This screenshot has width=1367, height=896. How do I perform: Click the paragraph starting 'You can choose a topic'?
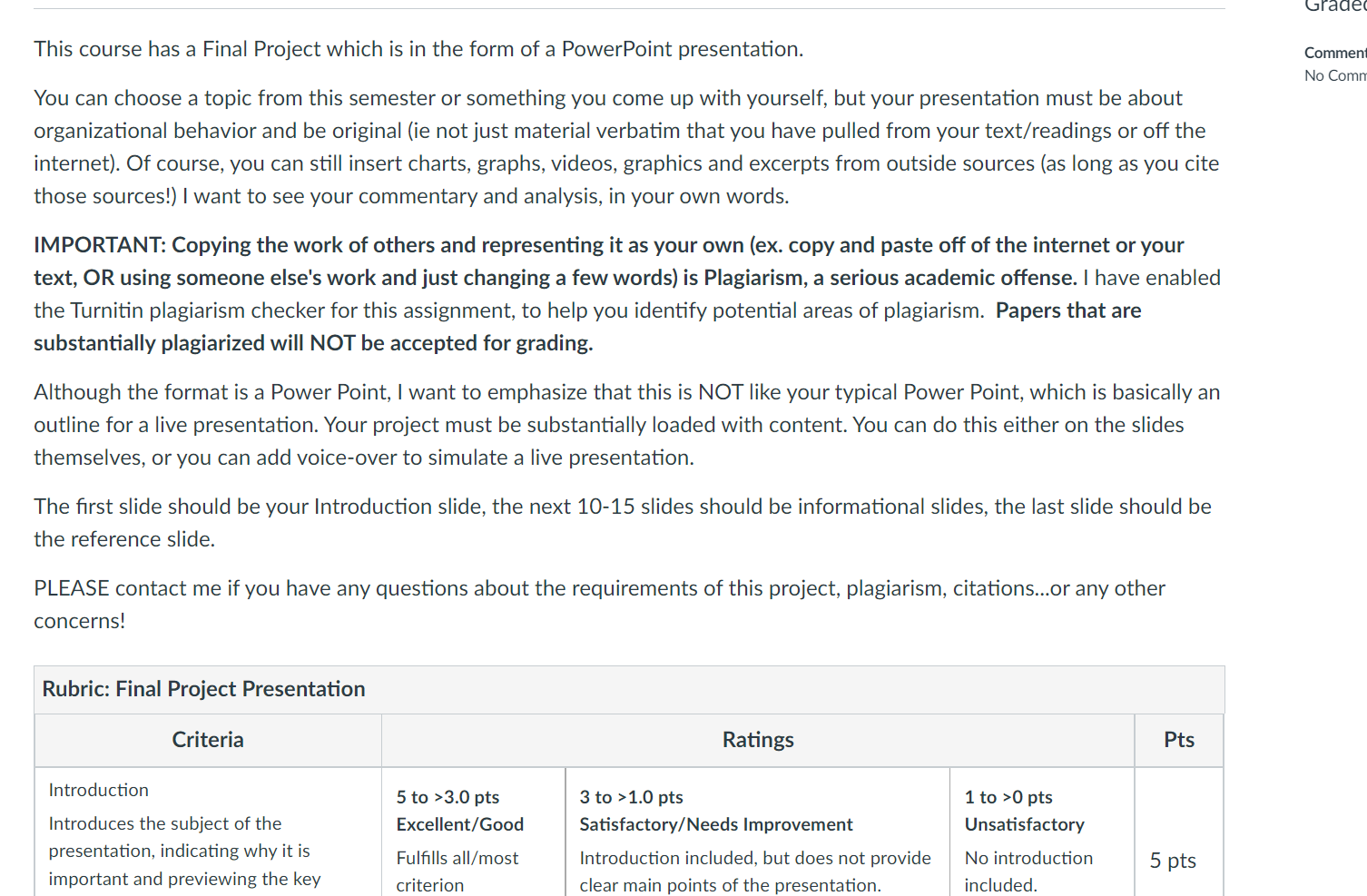pyautogui.click(x=626, y=147)
